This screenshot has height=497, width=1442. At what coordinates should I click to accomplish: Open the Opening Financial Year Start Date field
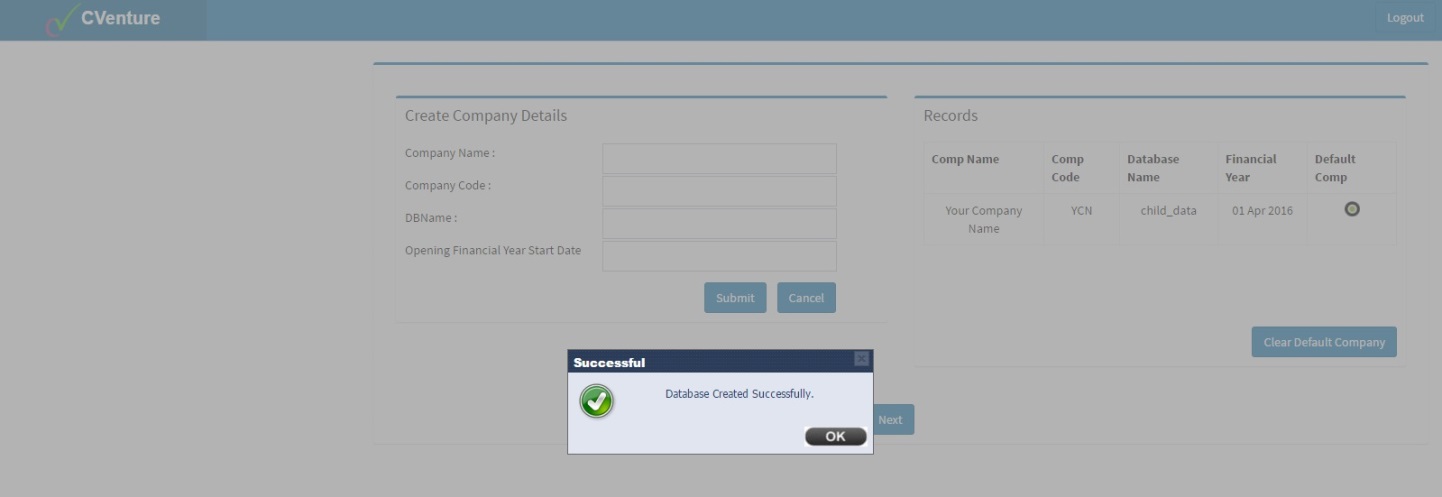click(x=719, y=256)
